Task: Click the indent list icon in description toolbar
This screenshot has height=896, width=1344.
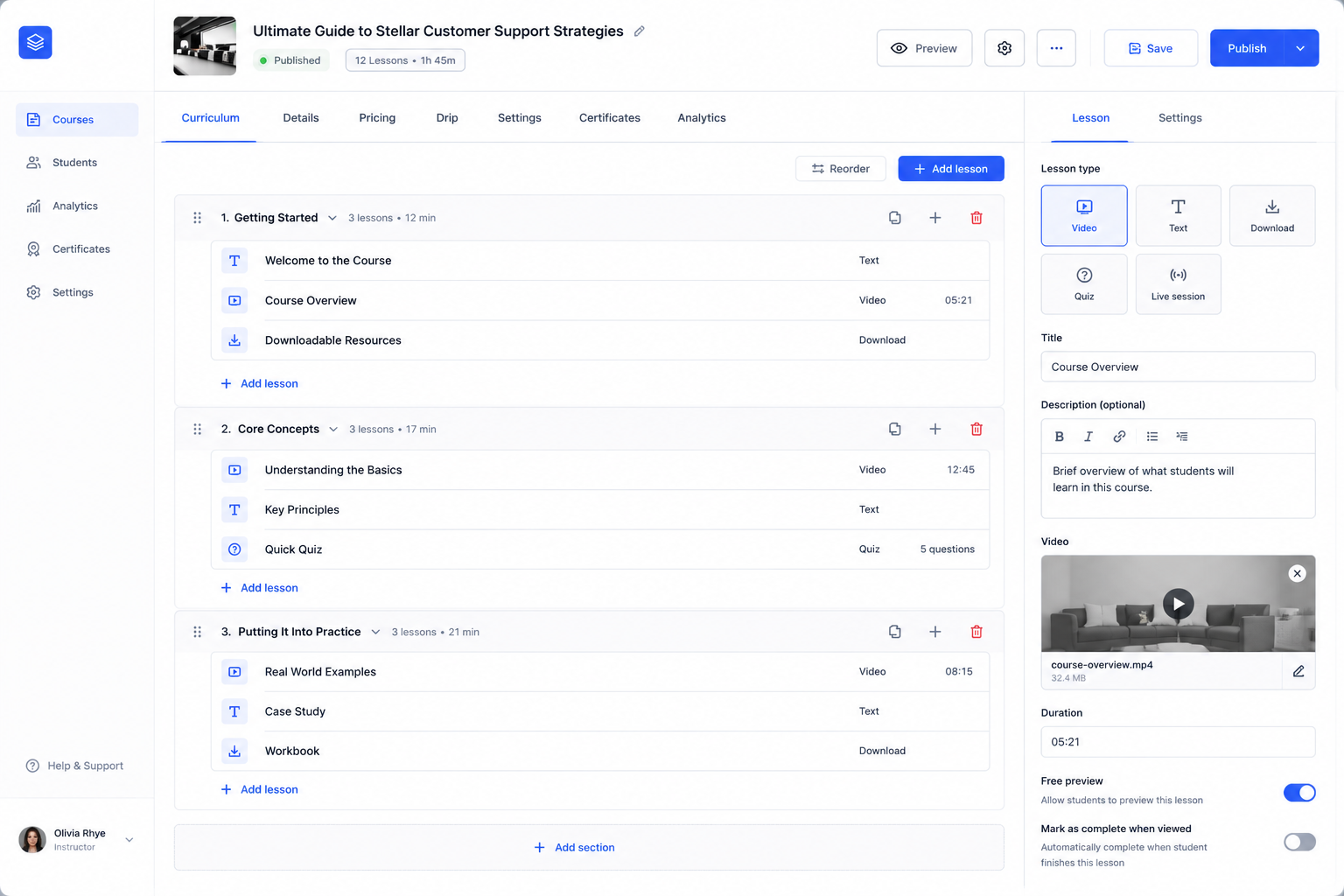Action: point(1182,437)
